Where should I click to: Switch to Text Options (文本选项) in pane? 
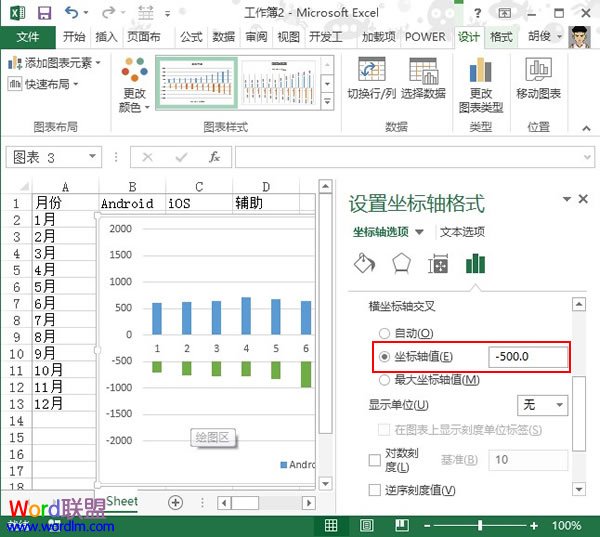(462, 232)
